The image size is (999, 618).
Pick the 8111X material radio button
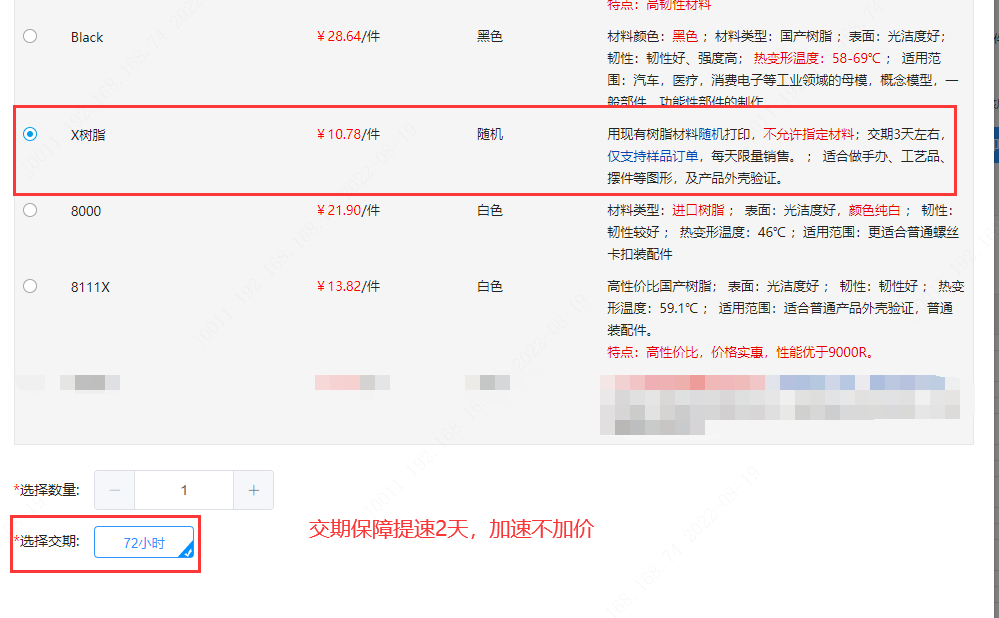30,286
